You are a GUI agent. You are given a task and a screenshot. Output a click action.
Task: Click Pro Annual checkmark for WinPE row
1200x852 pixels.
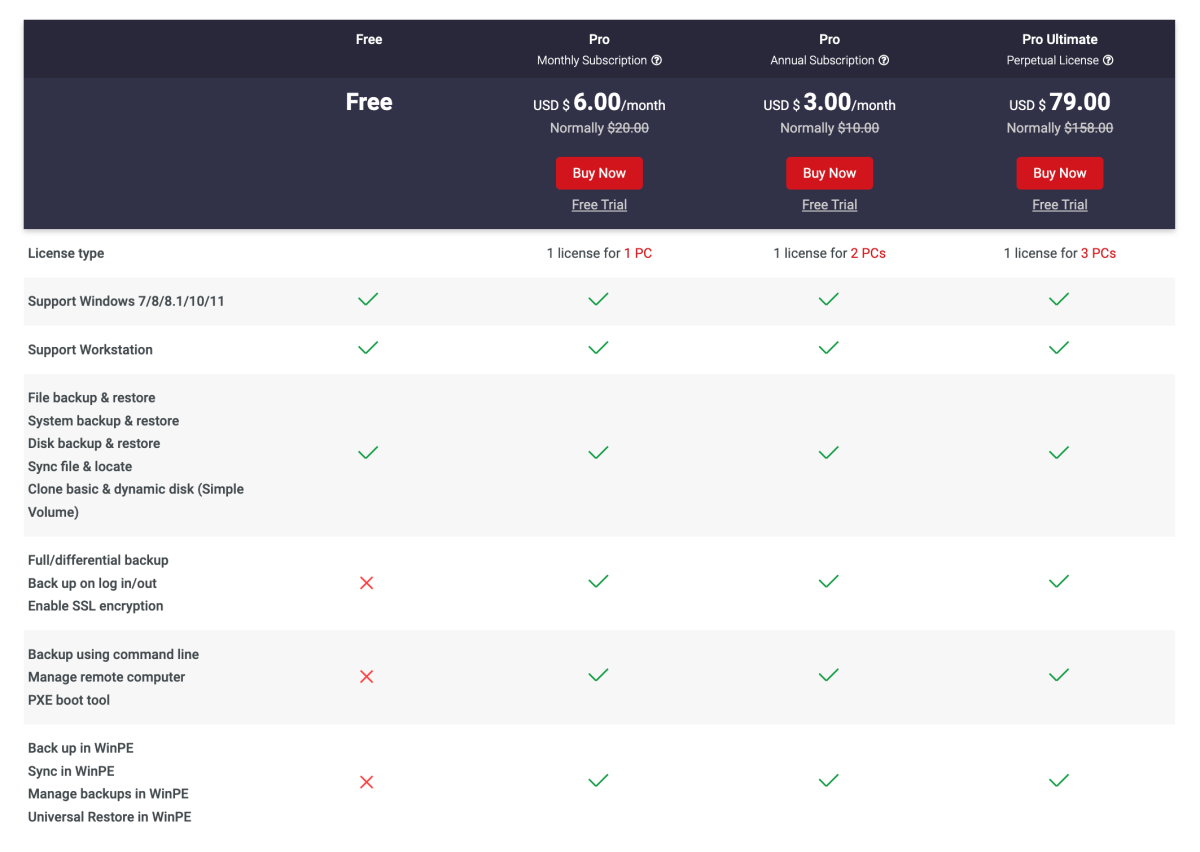click(828, 781)
